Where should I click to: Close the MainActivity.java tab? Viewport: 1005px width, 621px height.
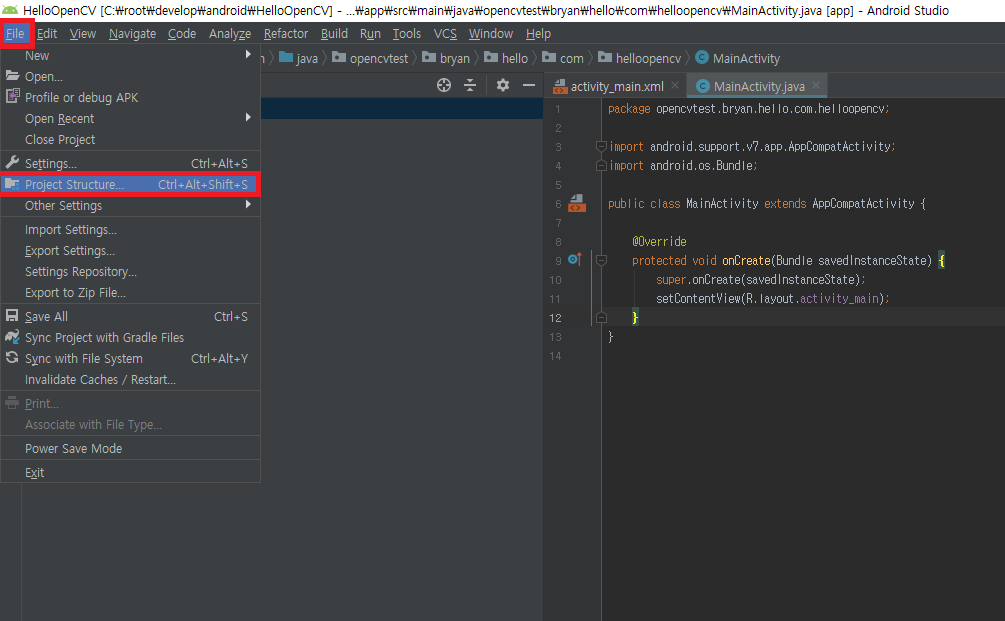pyautogui.click(x=816, y=85)
